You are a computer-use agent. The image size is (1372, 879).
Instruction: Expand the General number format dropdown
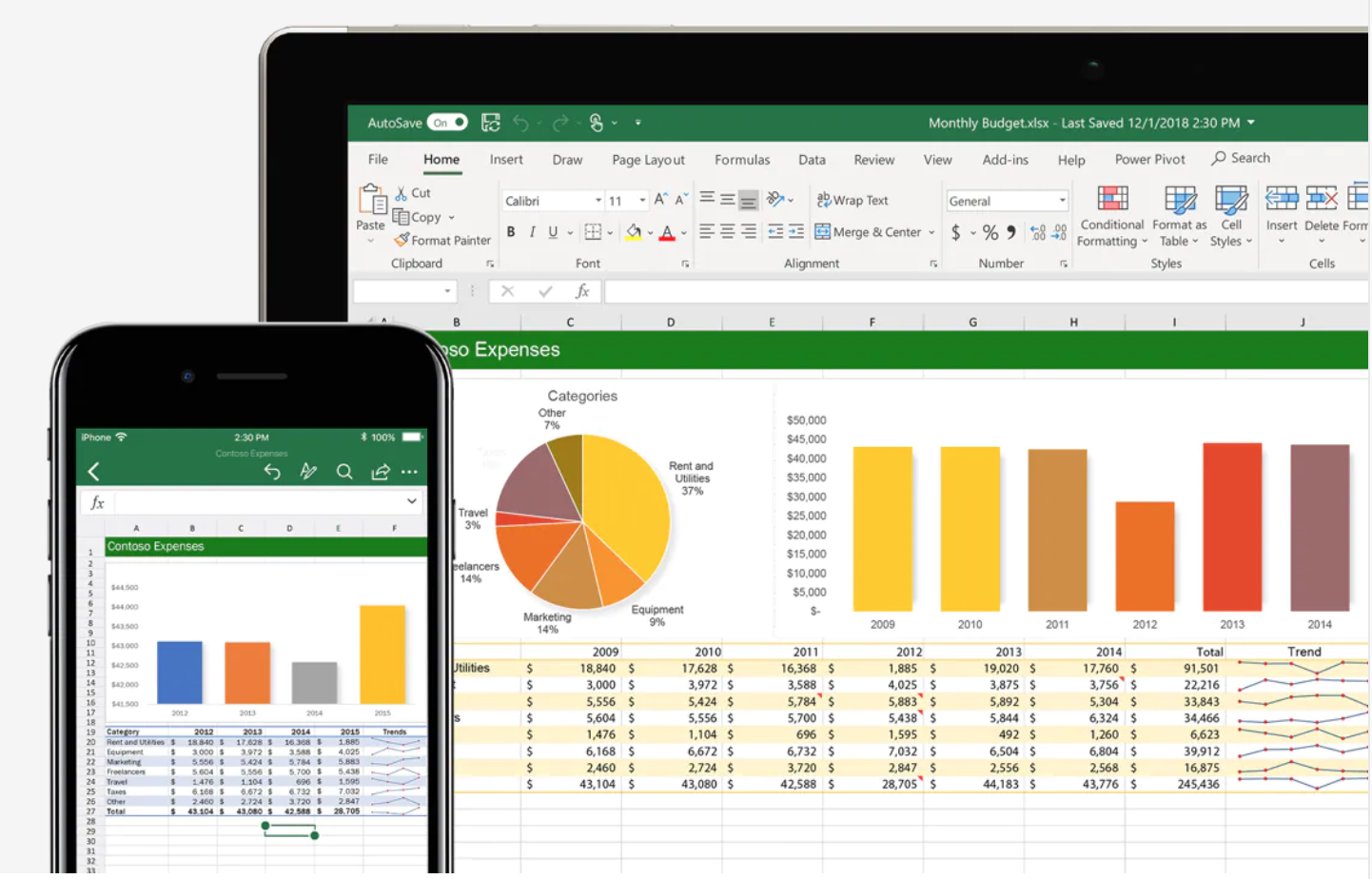point(1062,201)
